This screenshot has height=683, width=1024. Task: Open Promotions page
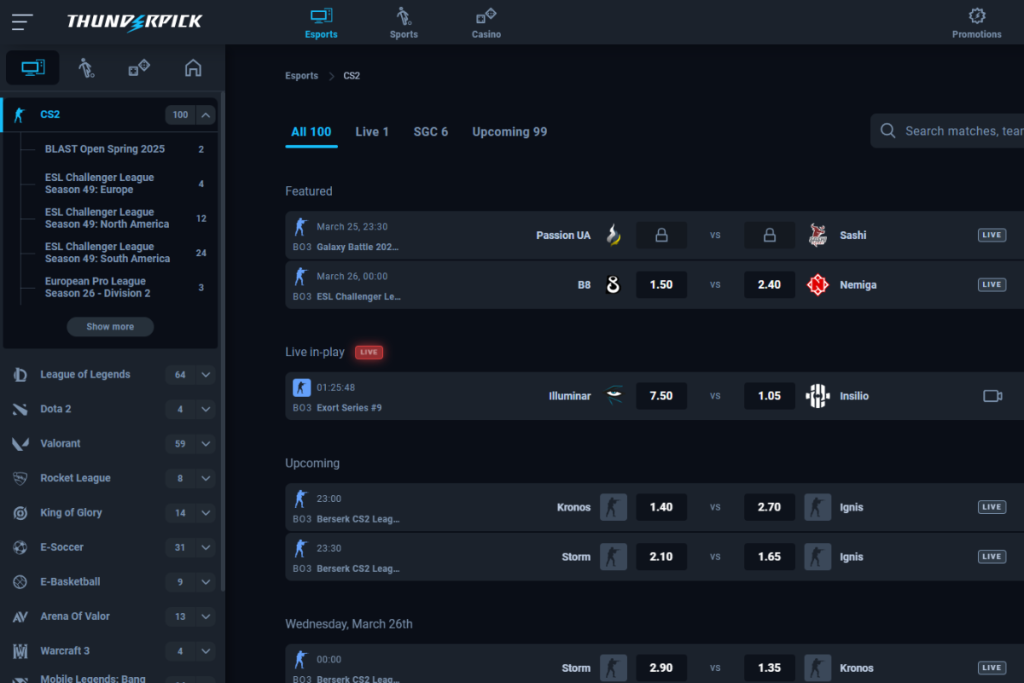point(976,23)
